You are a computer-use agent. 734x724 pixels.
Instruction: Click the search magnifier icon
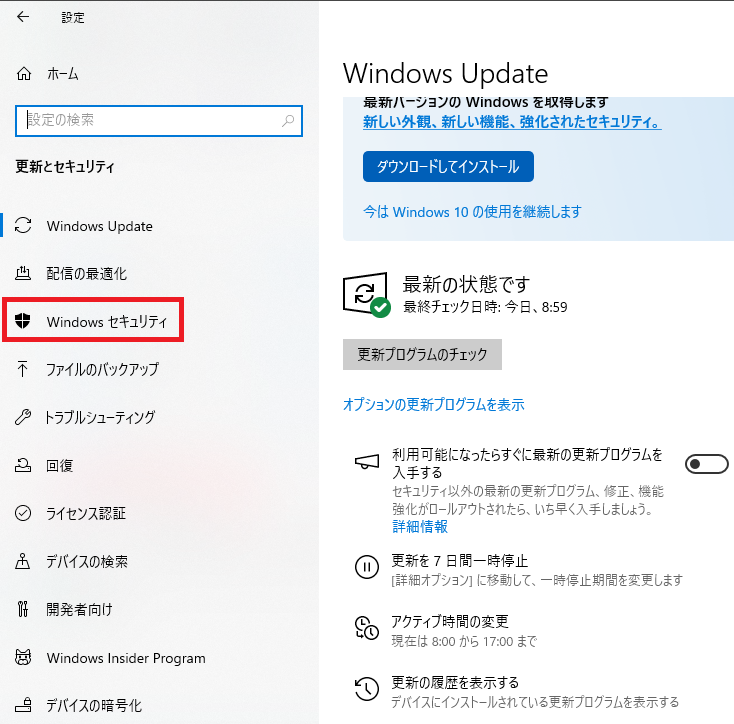(x=289, y=120)
